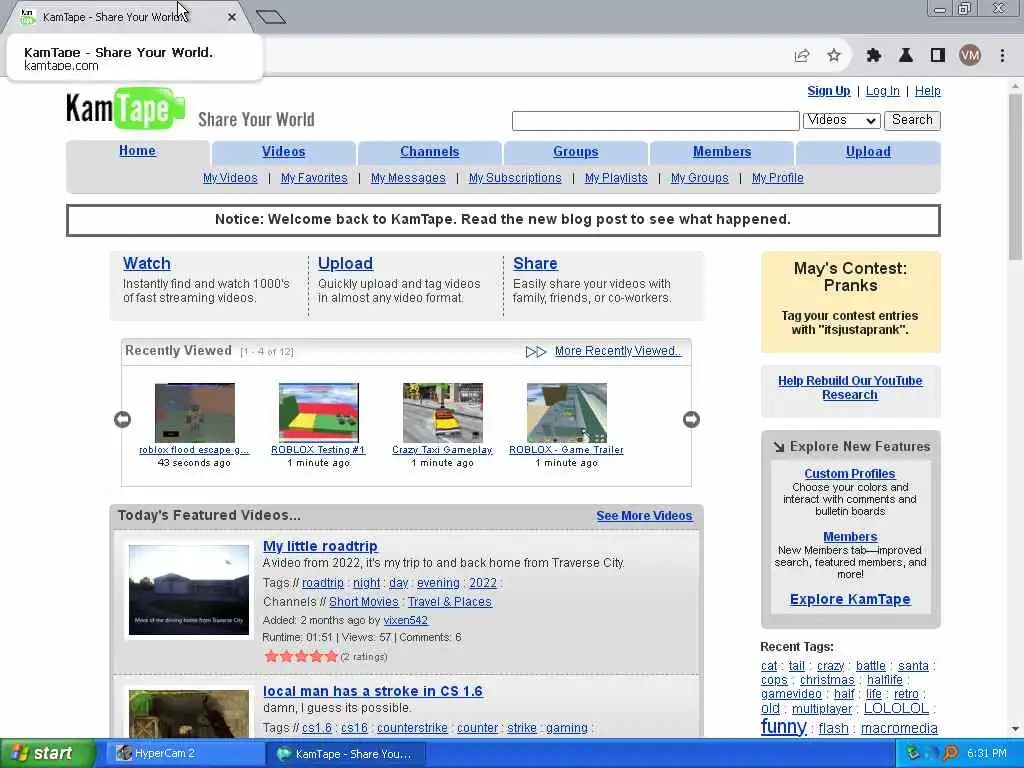Open Custom Profiles feature link
This screenshot has width=1024, height=768.
850,473
